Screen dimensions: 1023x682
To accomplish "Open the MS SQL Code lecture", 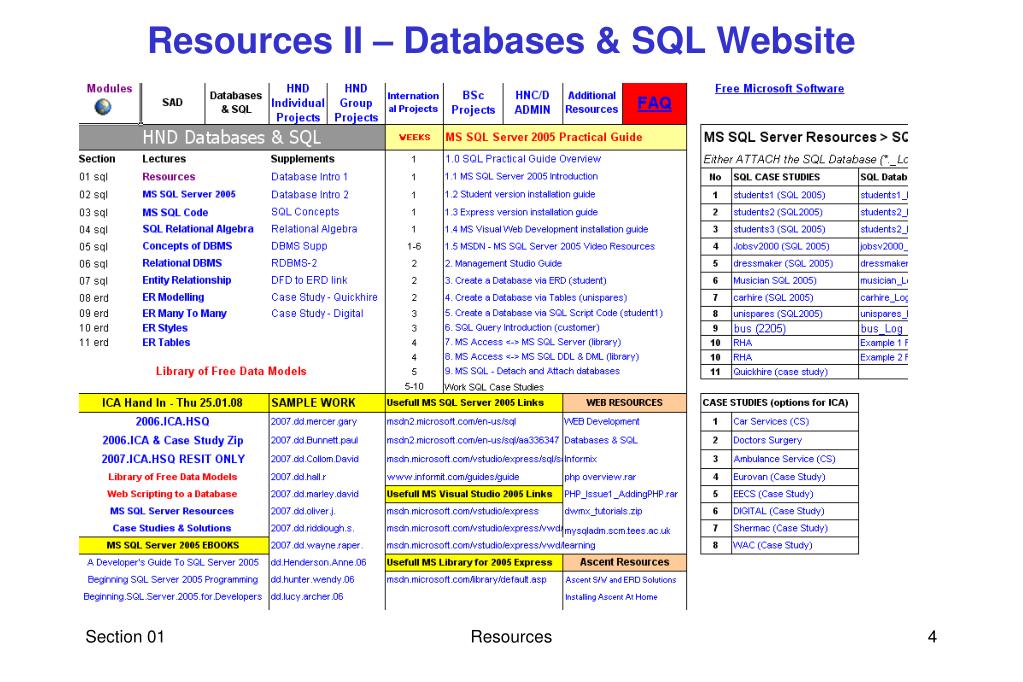I will pos(176,213).
